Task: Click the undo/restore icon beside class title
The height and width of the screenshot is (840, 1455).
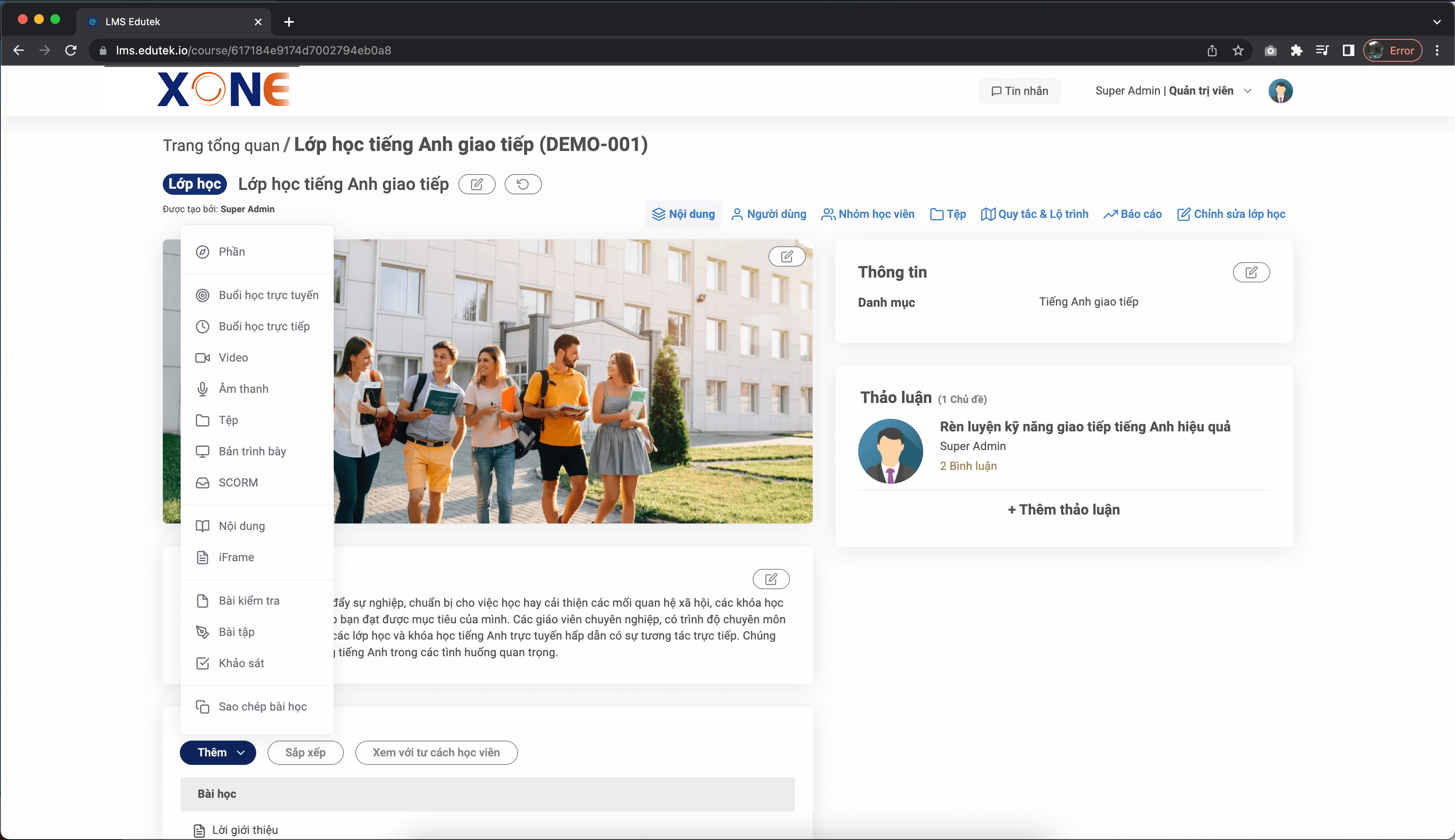Action: pyautogui.click(x=523, y=184)
